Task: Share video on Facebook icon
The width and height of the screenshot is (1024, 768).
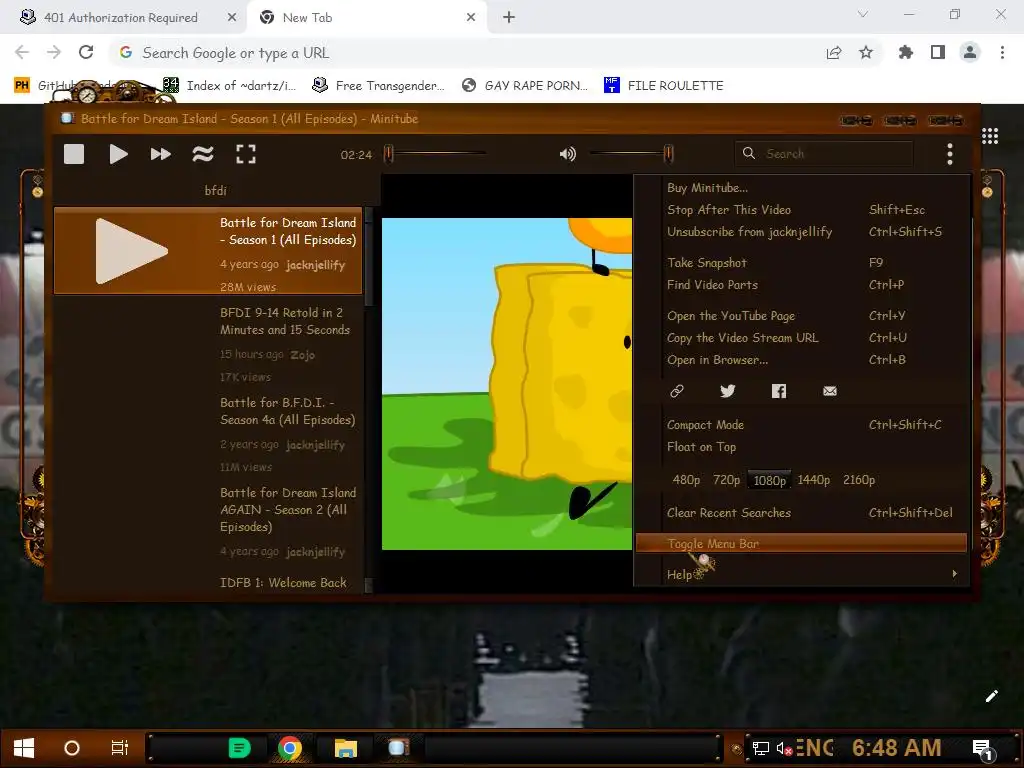Action: (778, 391)
